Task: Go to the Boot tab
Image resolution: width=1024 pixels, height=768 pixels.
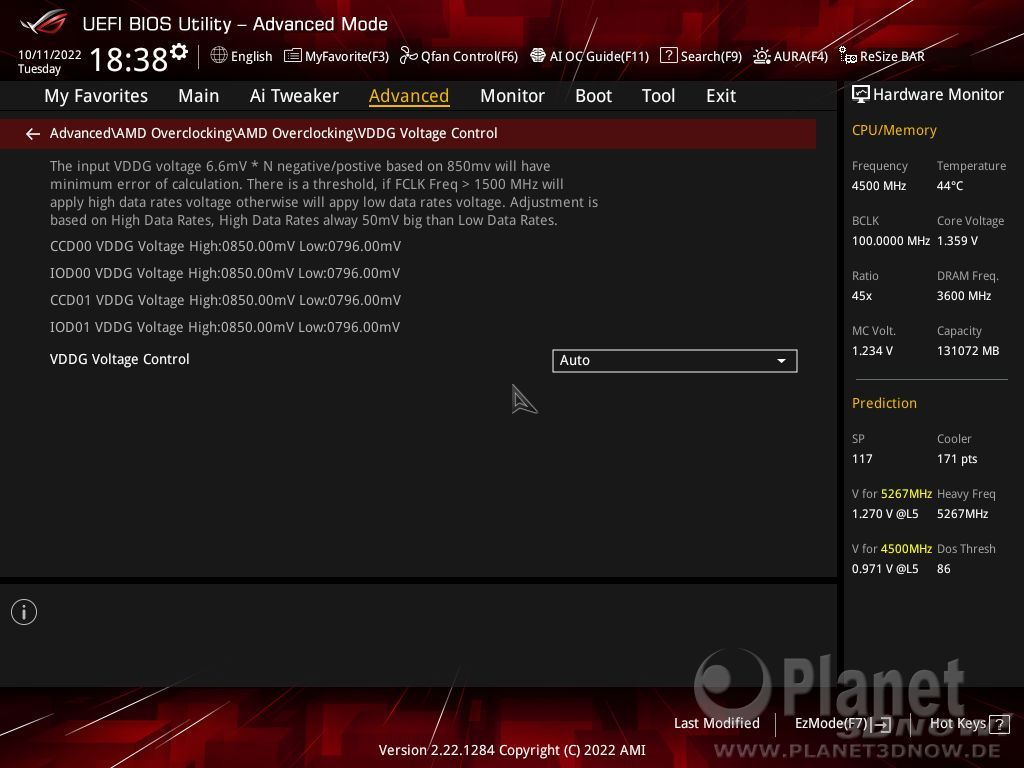Action: click(x=593, y=96)
